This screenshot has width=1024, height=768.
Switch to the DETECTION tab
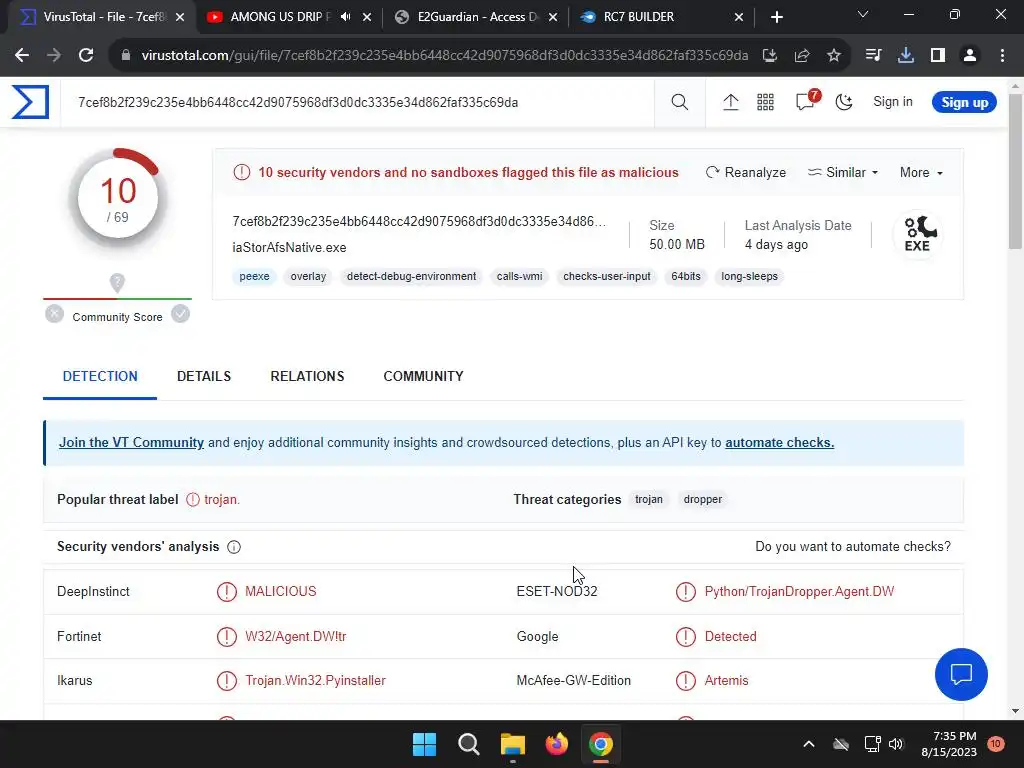click(100, 376)
